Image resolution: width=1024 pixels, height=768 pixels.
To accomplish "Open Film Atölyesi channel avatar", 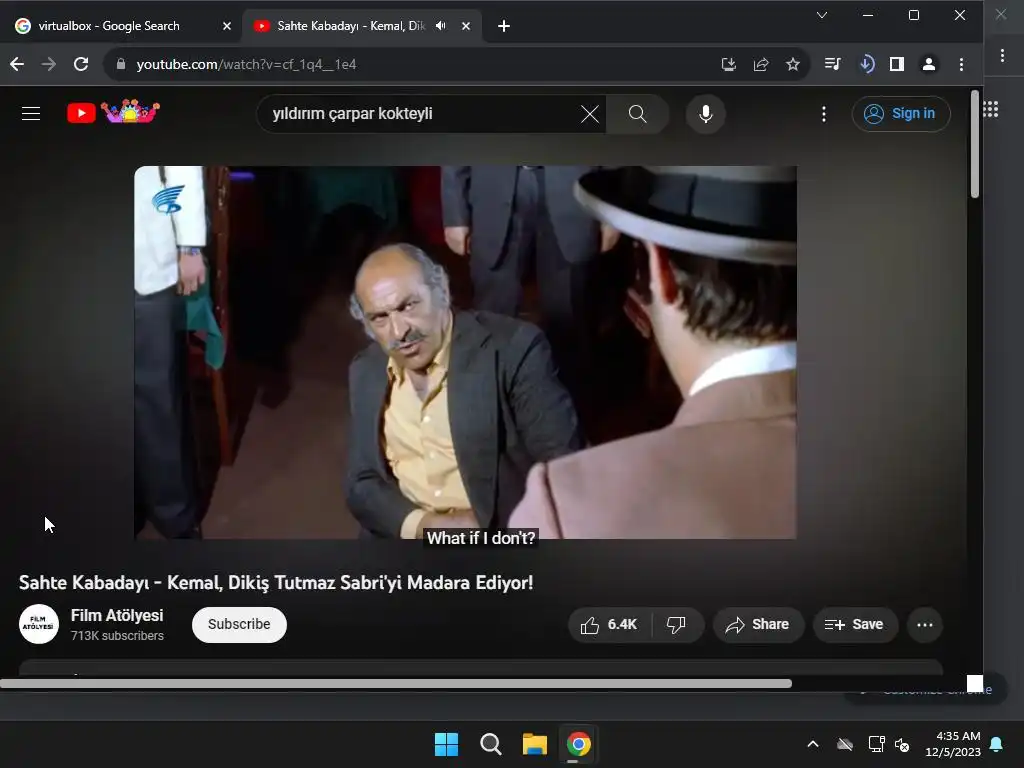I will pyautogui.click(x=39, y=624).
